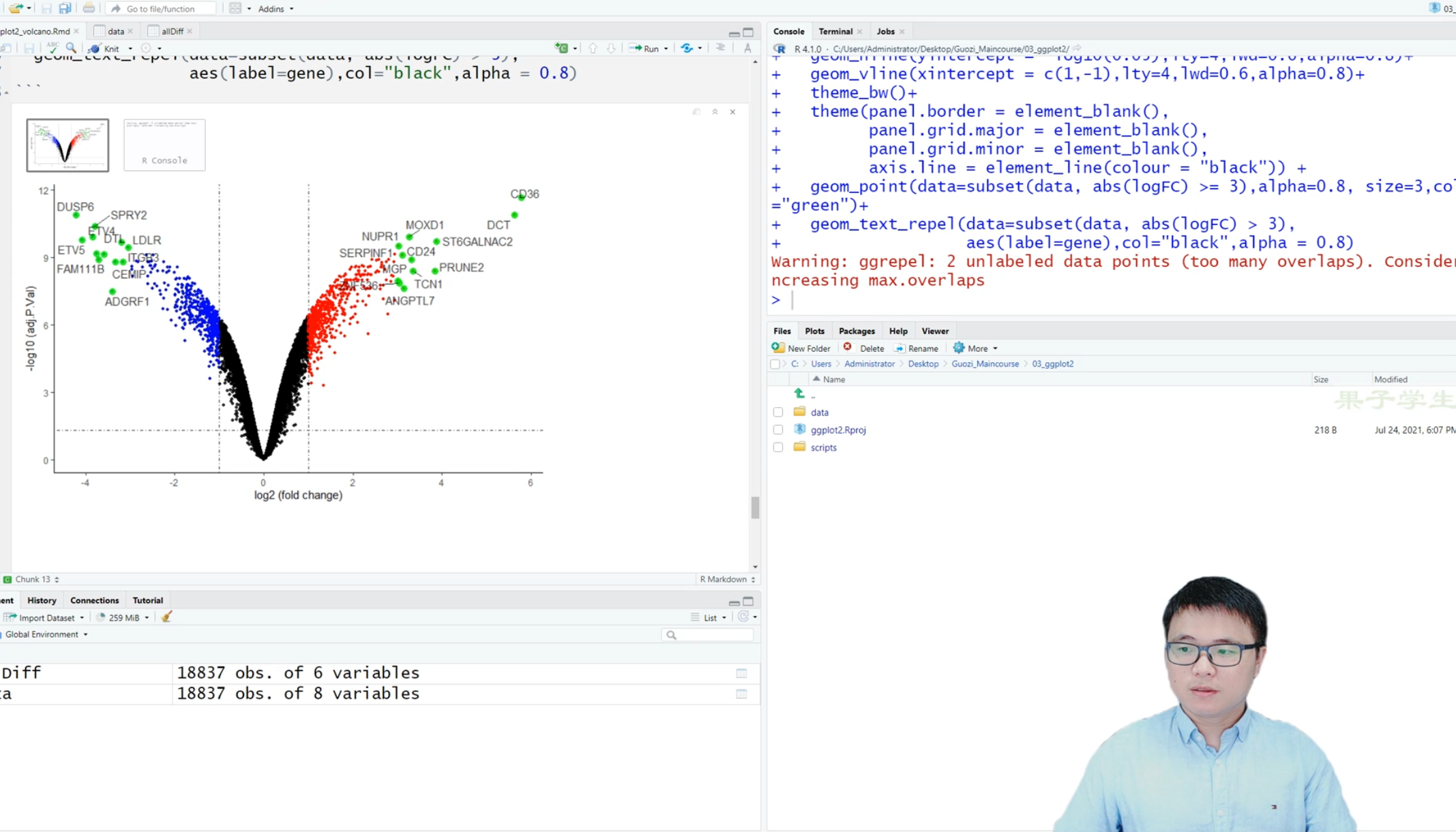Click the spell check ABC icon

pyautogui.click(x=53, y=48)
